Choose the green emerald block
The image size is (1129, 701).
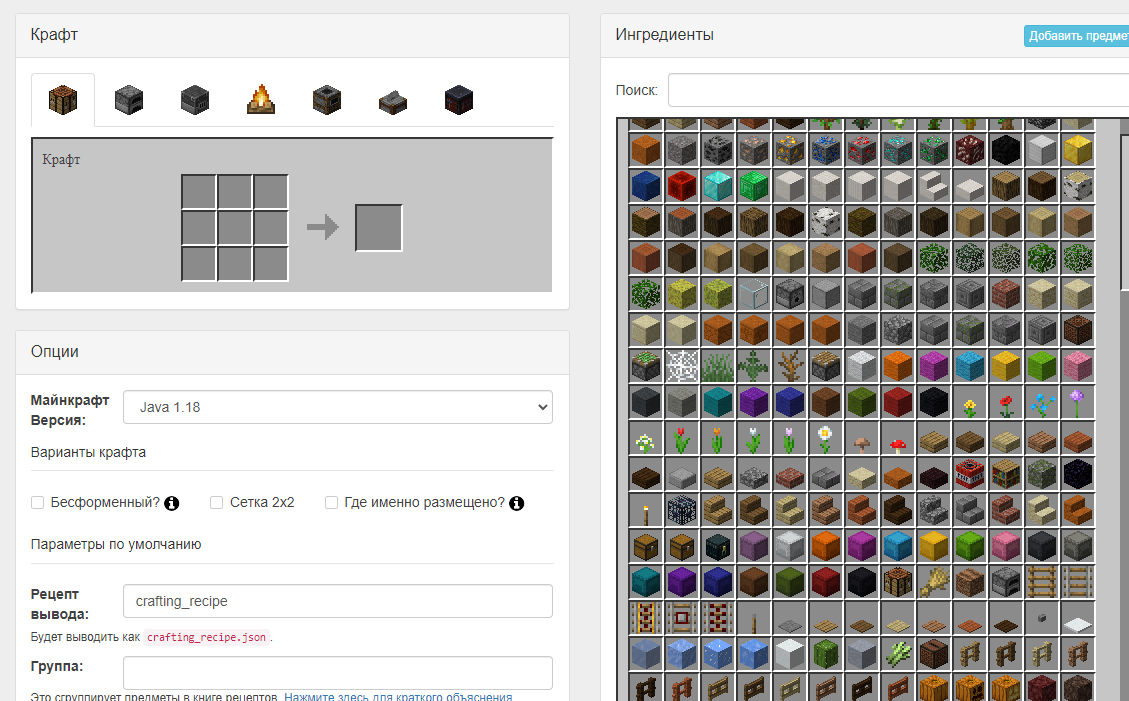pos(753,186)
